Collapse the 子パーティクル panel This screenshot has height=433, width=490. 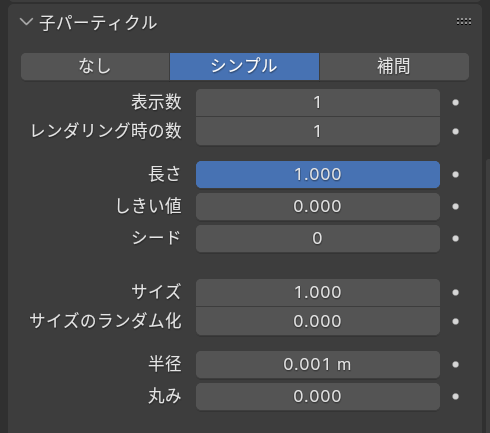(x=26, y=22)
